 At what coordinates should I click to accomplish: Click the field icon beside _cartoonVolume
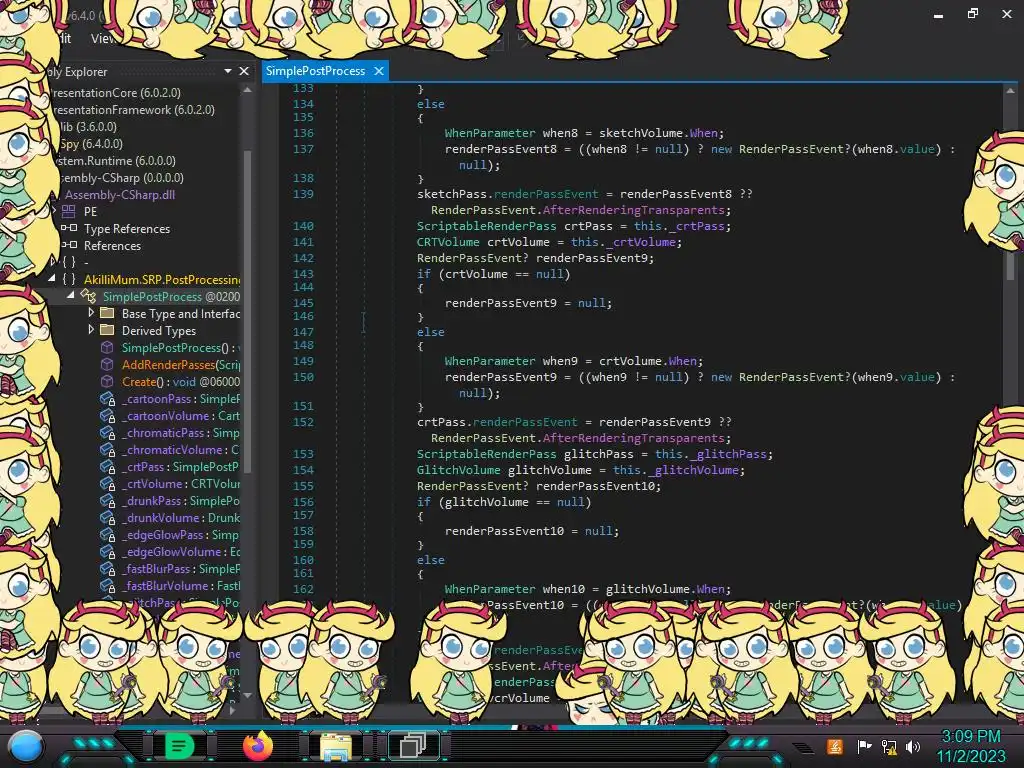(108, 416)
